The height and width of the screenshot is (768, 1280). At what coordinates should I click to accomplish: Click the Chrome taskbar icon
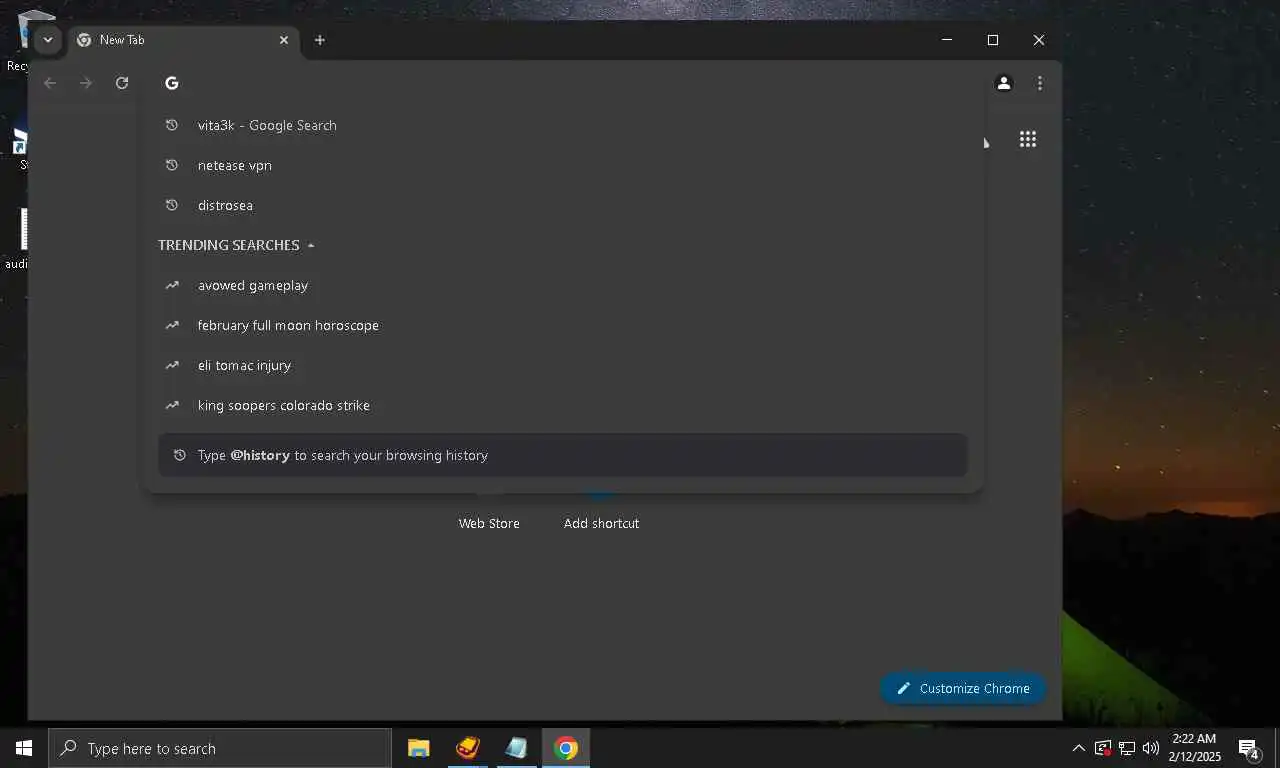pyautogui.click(x=566, y=748)
